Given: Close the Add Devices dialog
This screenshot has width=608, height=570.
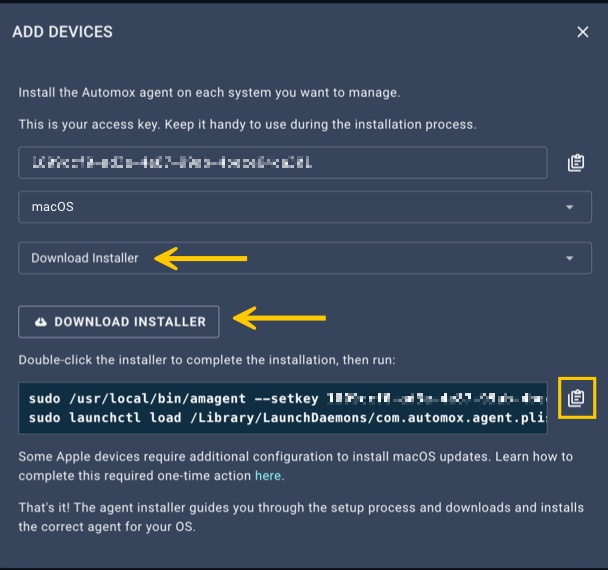Looking at the screenshot, I should pos(582,32).
